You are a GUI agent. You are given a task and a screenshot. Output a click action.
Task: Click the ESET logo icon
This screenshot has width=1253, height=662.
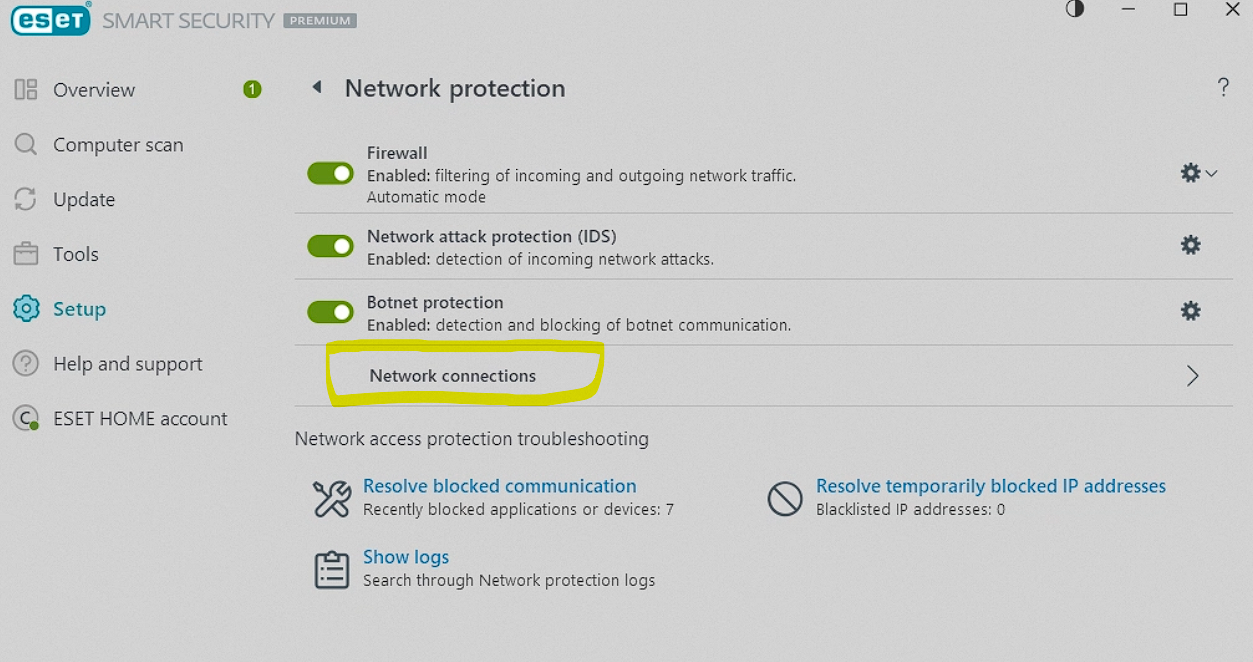coord(50,19)
